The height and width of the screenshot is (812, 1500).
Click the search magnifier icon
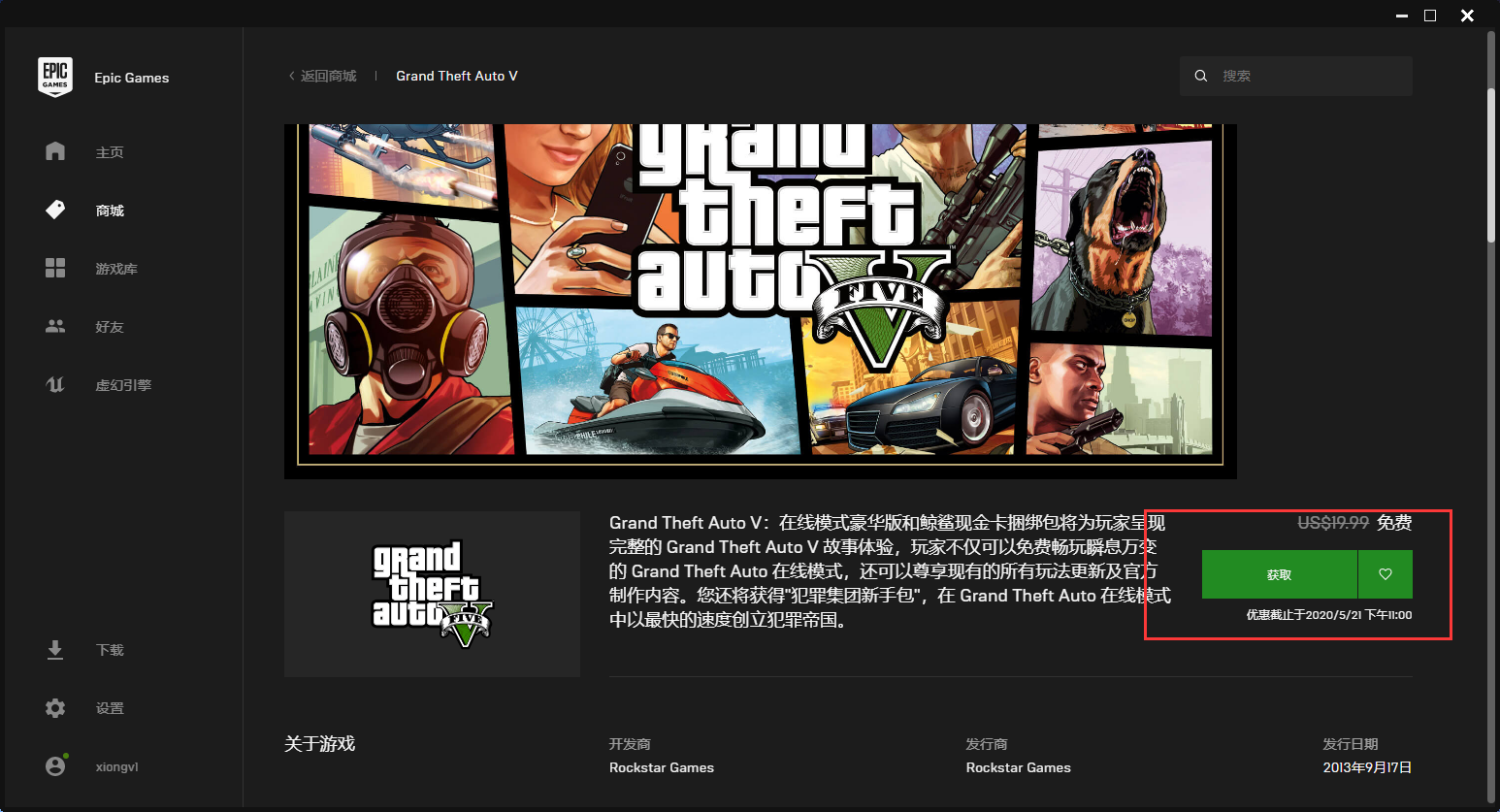pyautogui.click(x=1201, y=75)
